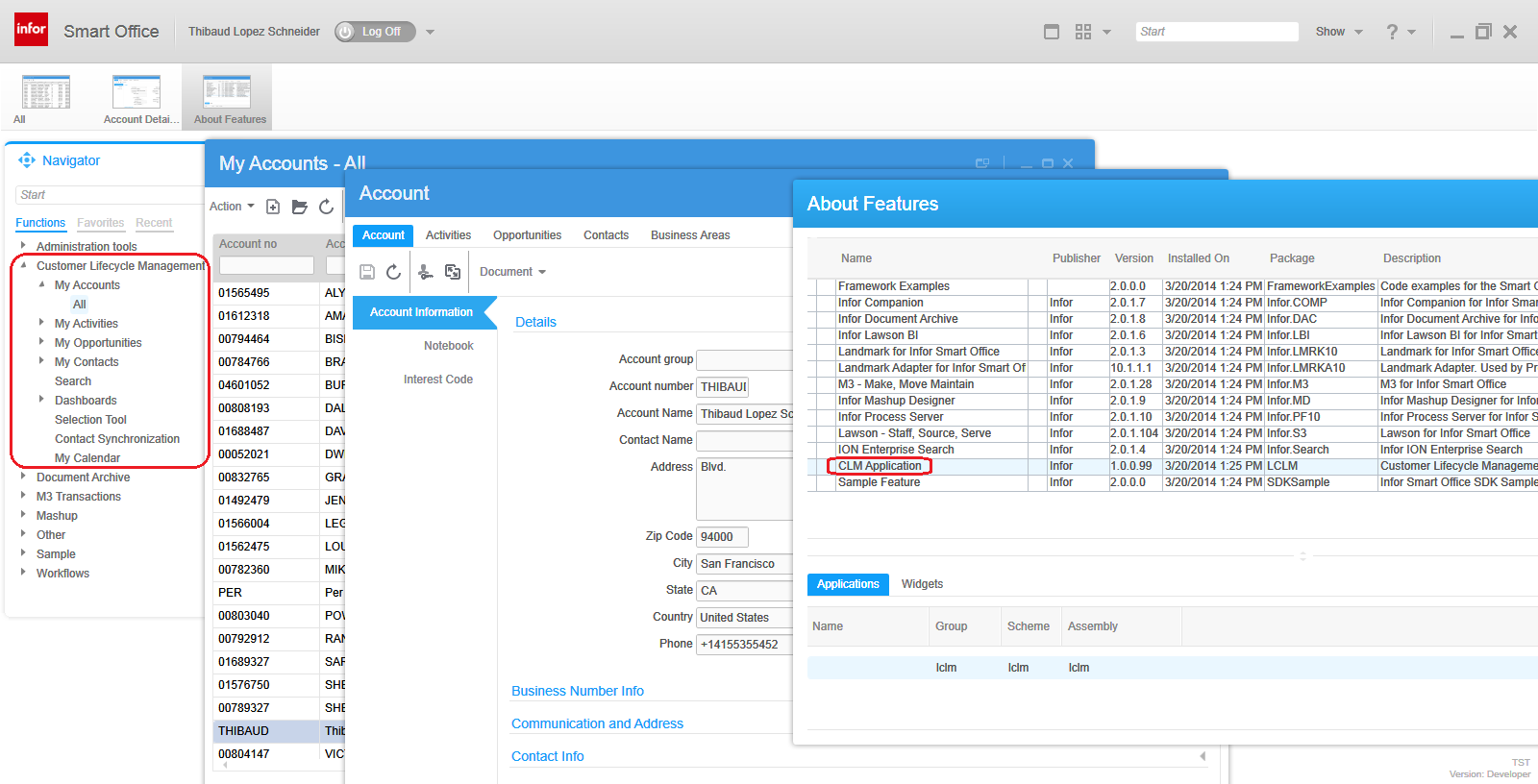Expand the M3 Transactions tree node
Viewport: 1538px width, 784px height.
coord(24,496)
